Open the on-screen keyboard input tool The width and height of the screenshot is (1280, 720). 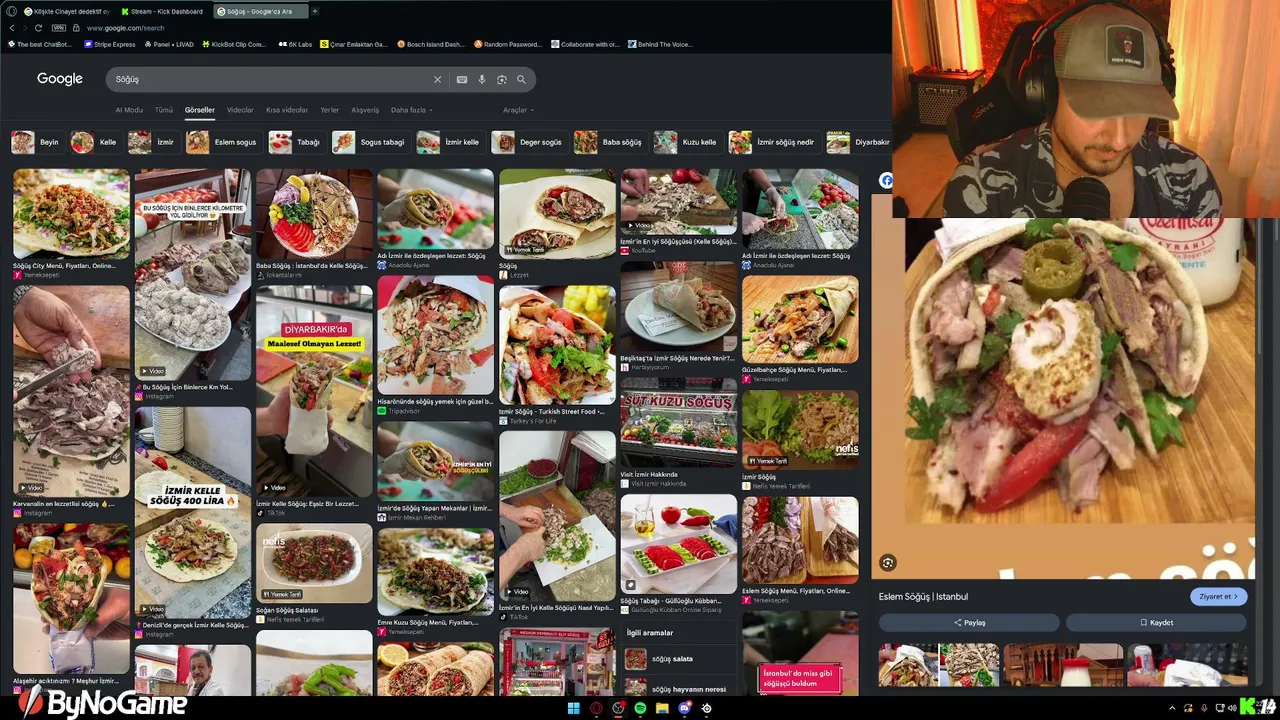coord(462,79)
